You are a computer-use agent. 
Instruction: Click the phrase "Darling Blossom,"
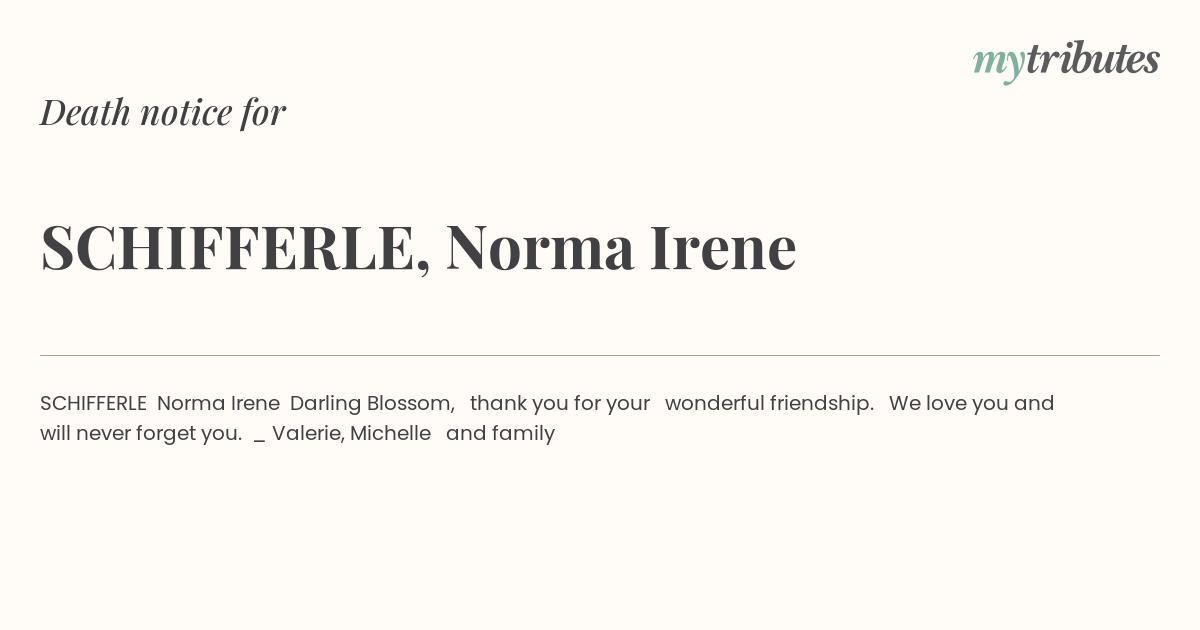pos(372,404)
